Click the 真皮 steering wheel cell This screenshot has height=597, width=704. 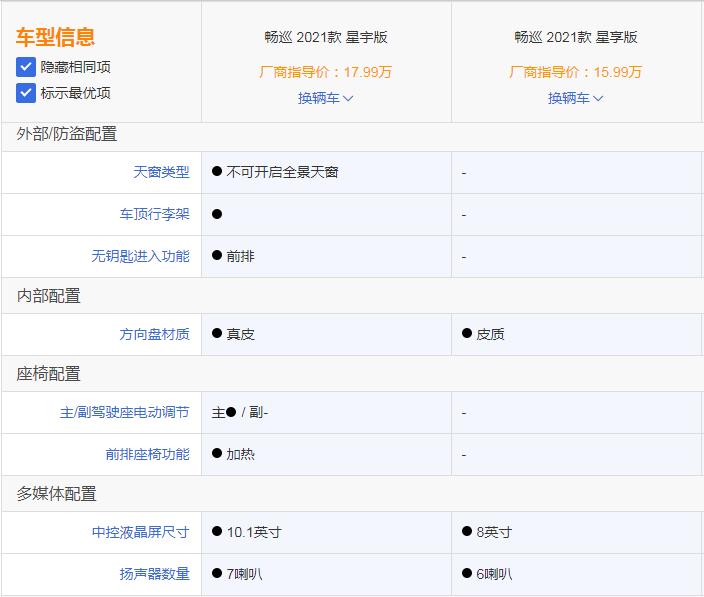[326, 334]
